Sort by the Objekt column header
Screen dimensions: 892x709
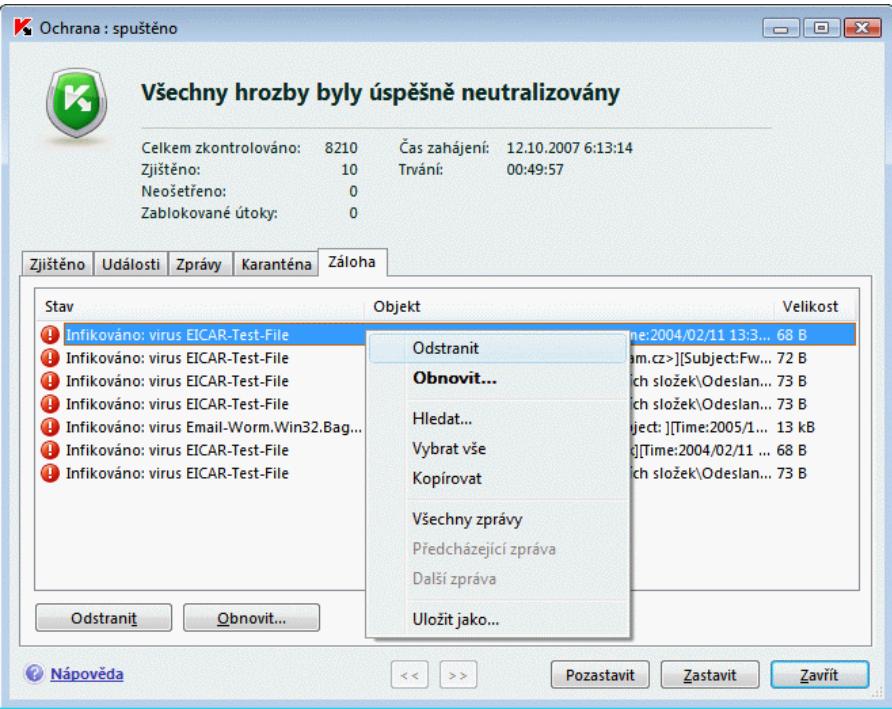(x=569, y=307)
